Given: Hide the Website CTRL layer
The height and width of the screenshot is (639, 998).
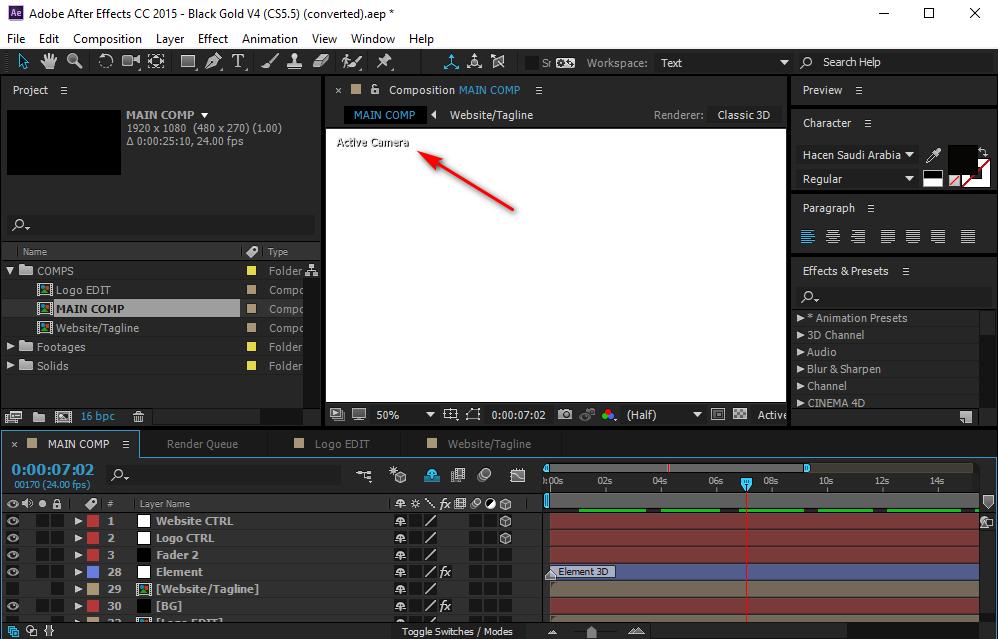Looking at the screenshot, I should coord(13,521).
